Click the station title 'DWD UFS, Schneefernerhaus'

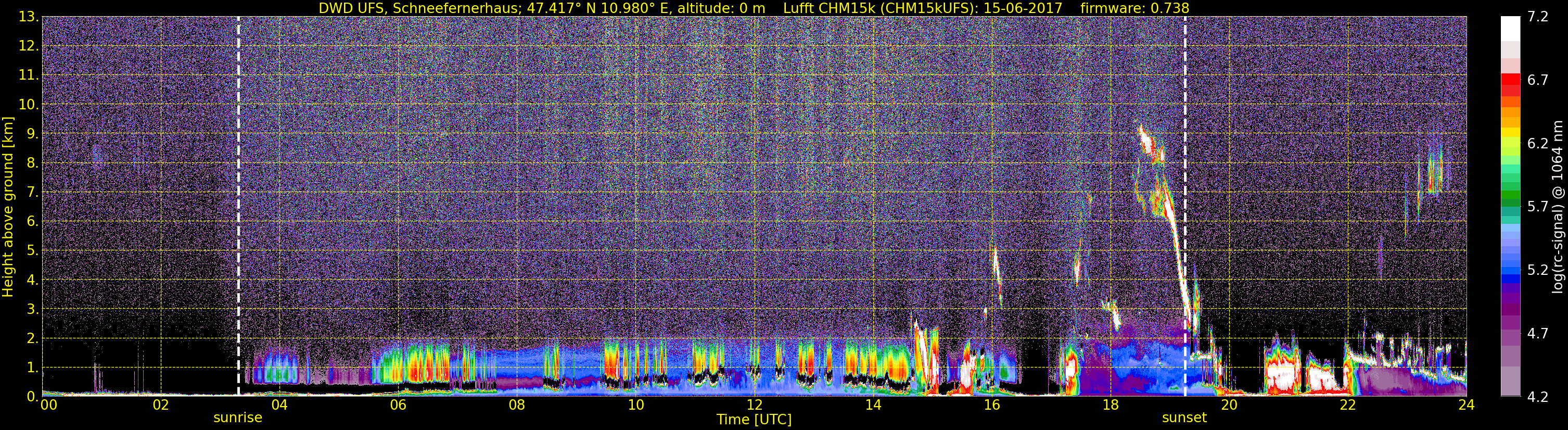click(x=417, y=8)
